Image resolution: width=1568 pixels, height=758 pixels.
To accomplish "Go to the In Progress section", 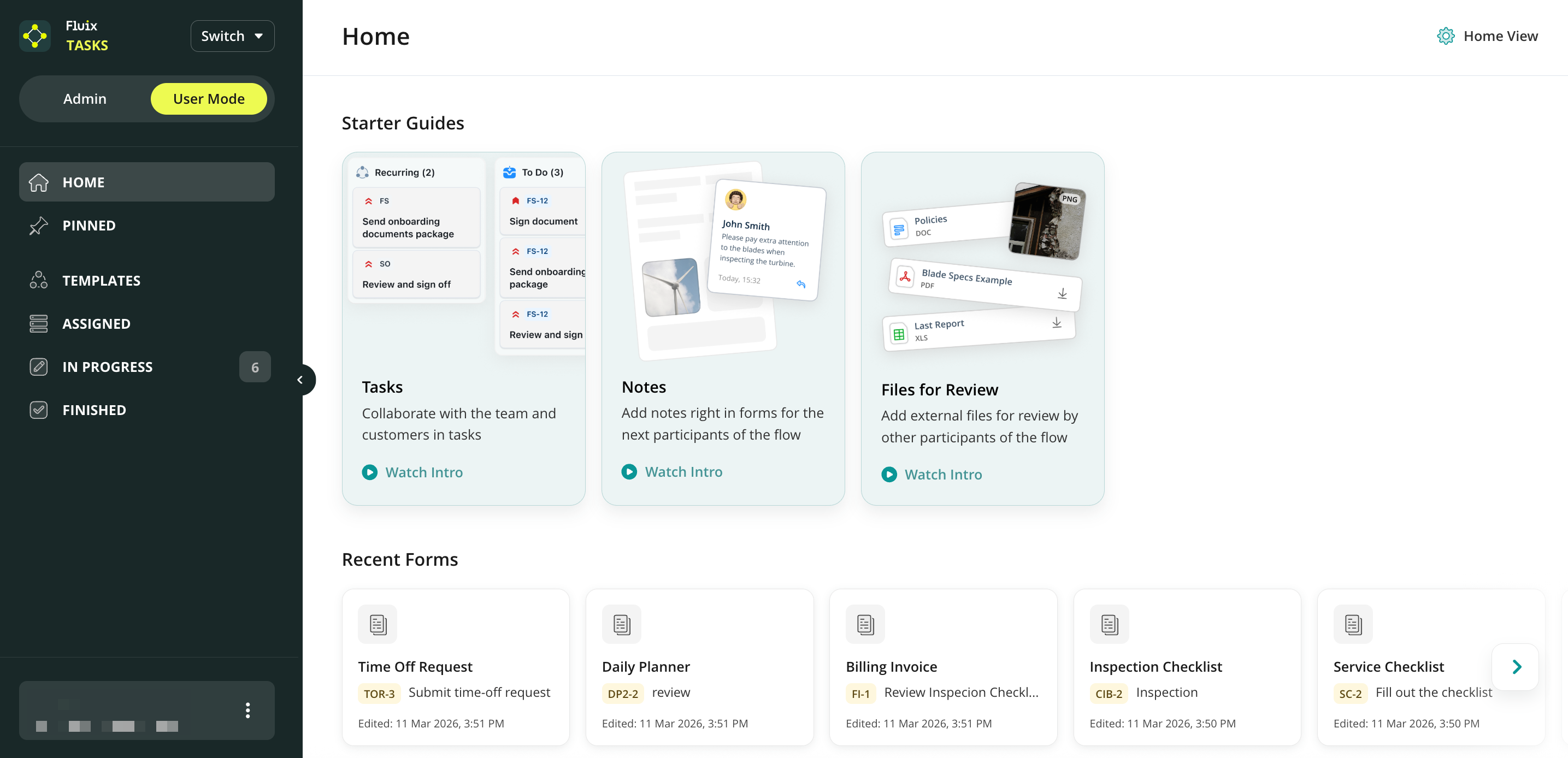I will pos(107,367).
